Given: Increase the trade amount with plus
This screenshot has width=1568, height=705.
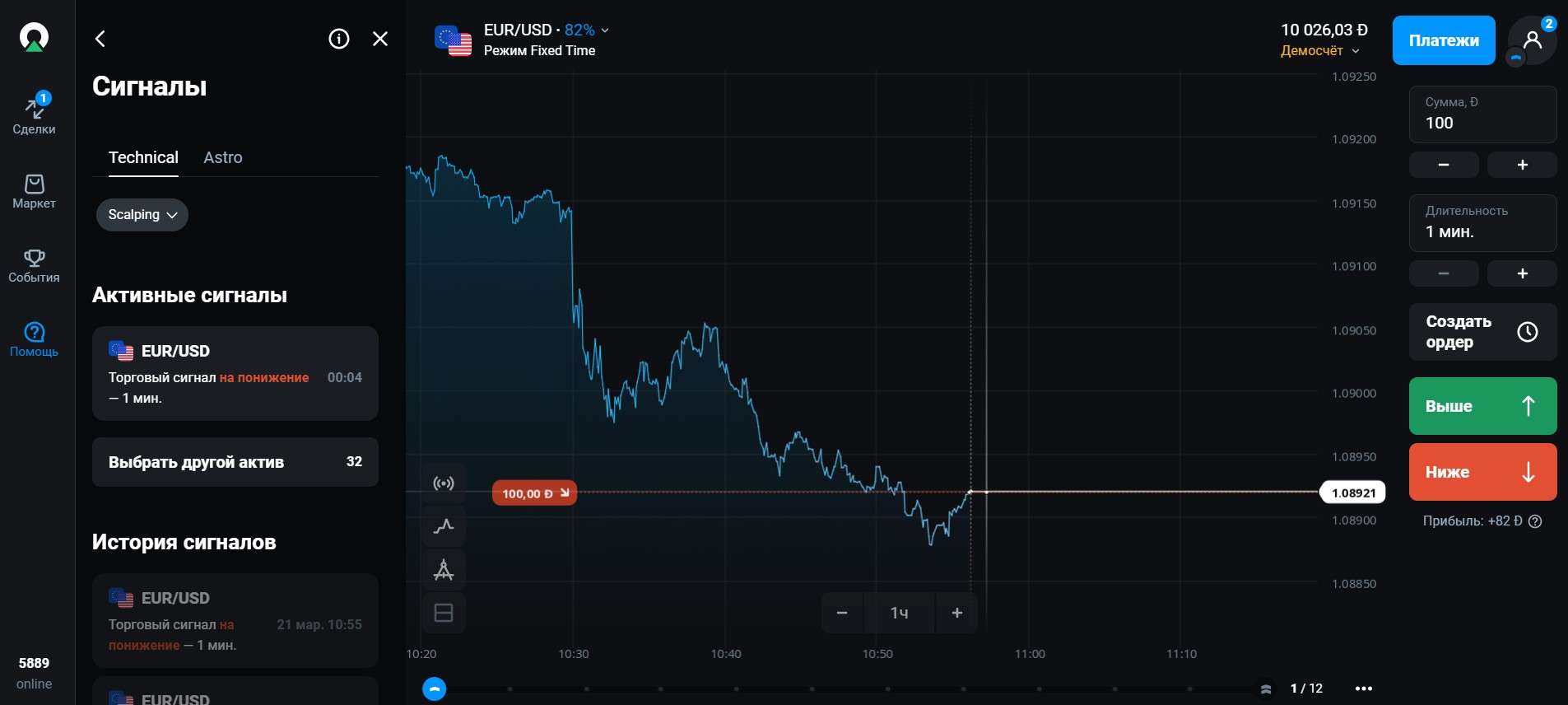Looking at the screenshot, I should tap(1523, 165).
